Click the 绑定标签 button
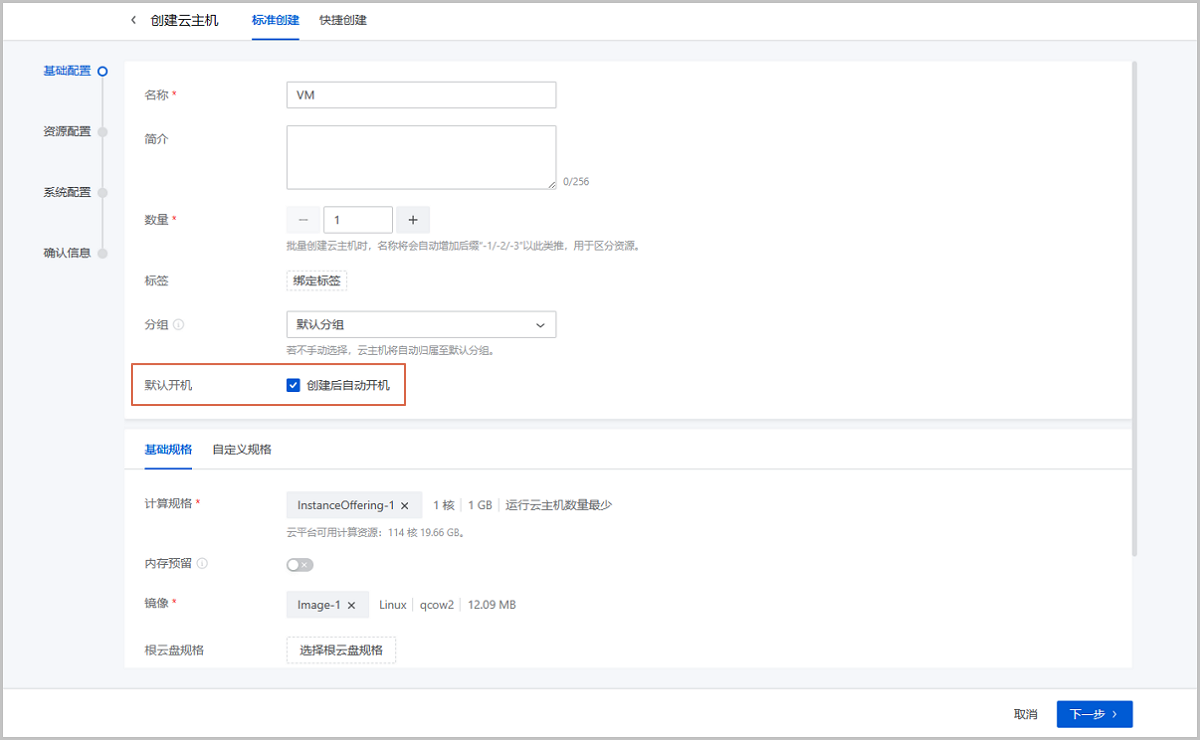Image resolution: width=1200 pixels, height=740 pixels. coord(317,281)
